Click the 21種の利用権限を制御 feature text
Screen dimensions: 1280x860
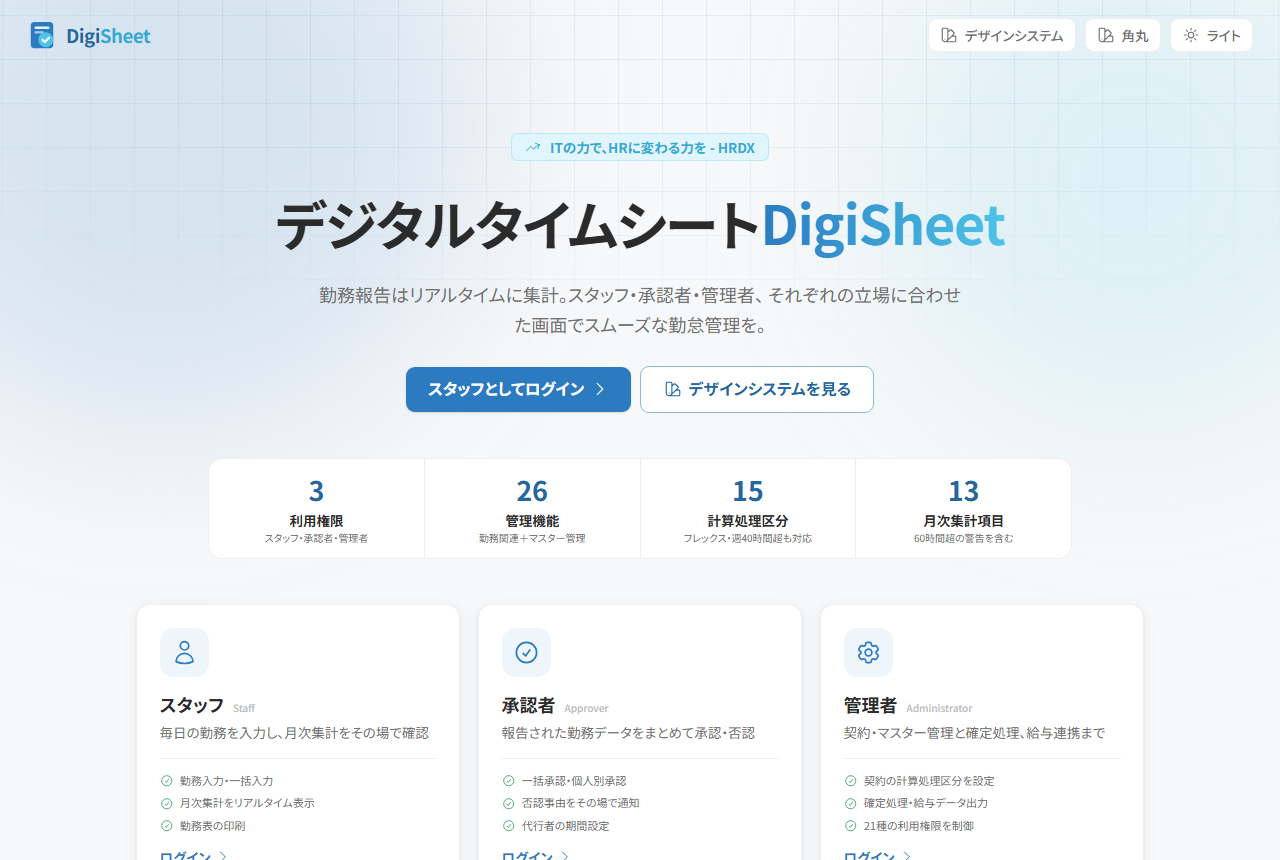click(919, 826)
